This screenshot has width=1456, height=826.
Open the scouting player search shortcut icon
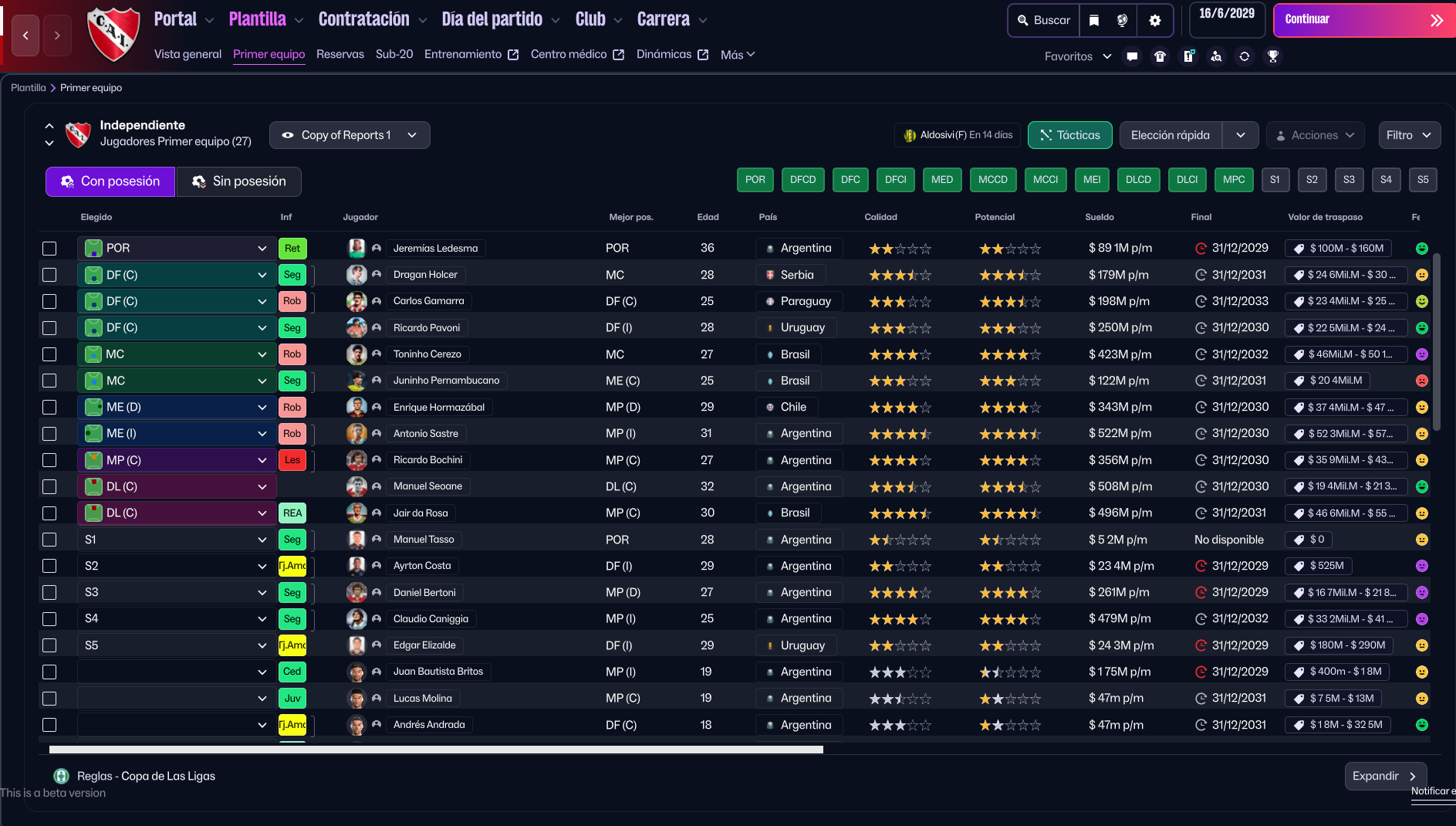[x=1216, y=56]
